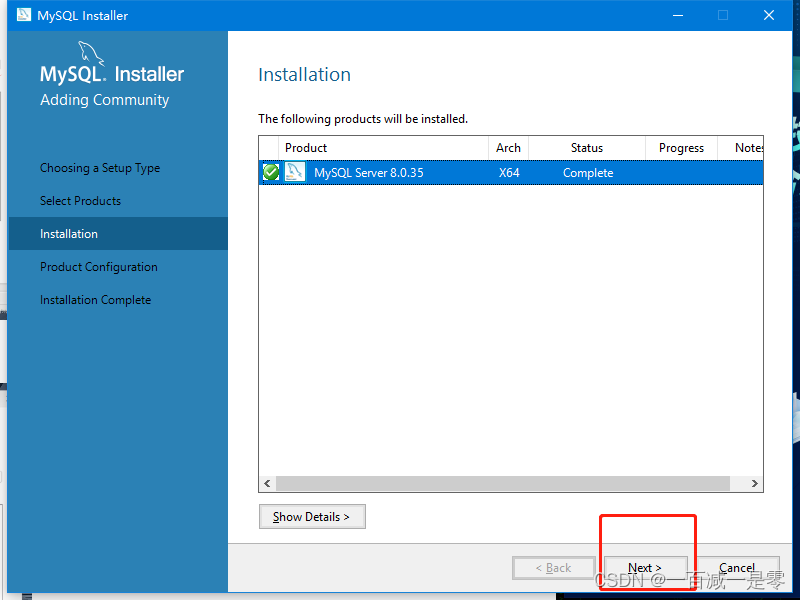The height and width of the screenshot is (600, 800).
Task: Click the Complete status cell
Action: (x=588, y=173)
